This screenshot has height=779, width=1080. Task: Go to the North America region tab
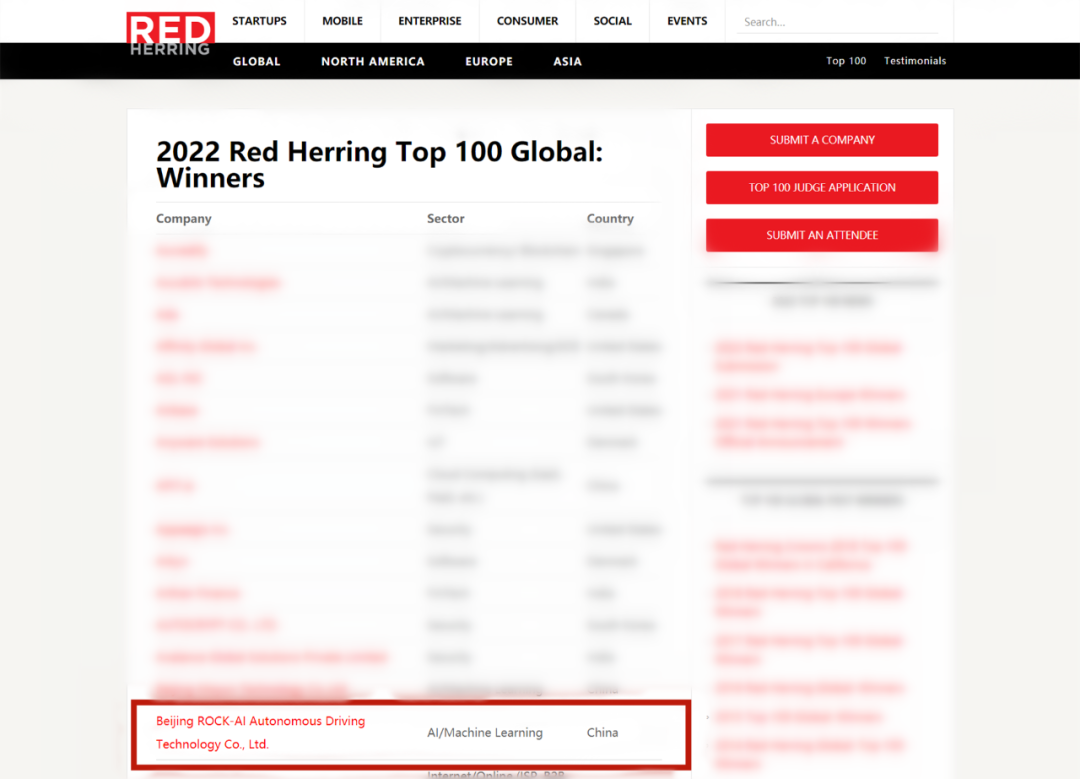click(x=373, y=61)
